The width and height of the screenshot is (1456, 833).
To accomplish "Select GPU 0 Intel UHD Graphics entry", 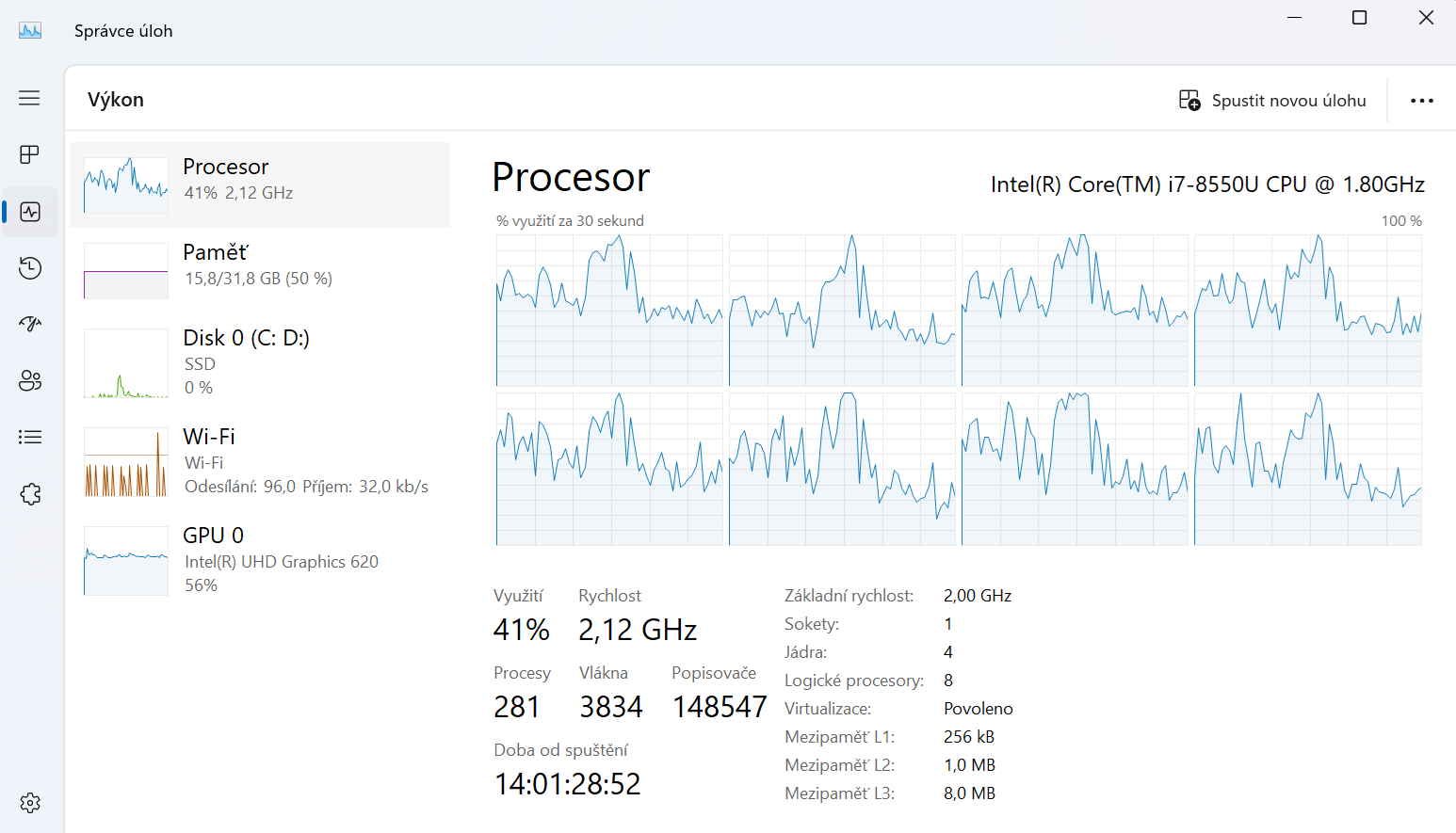I will (x=260, y=560).
